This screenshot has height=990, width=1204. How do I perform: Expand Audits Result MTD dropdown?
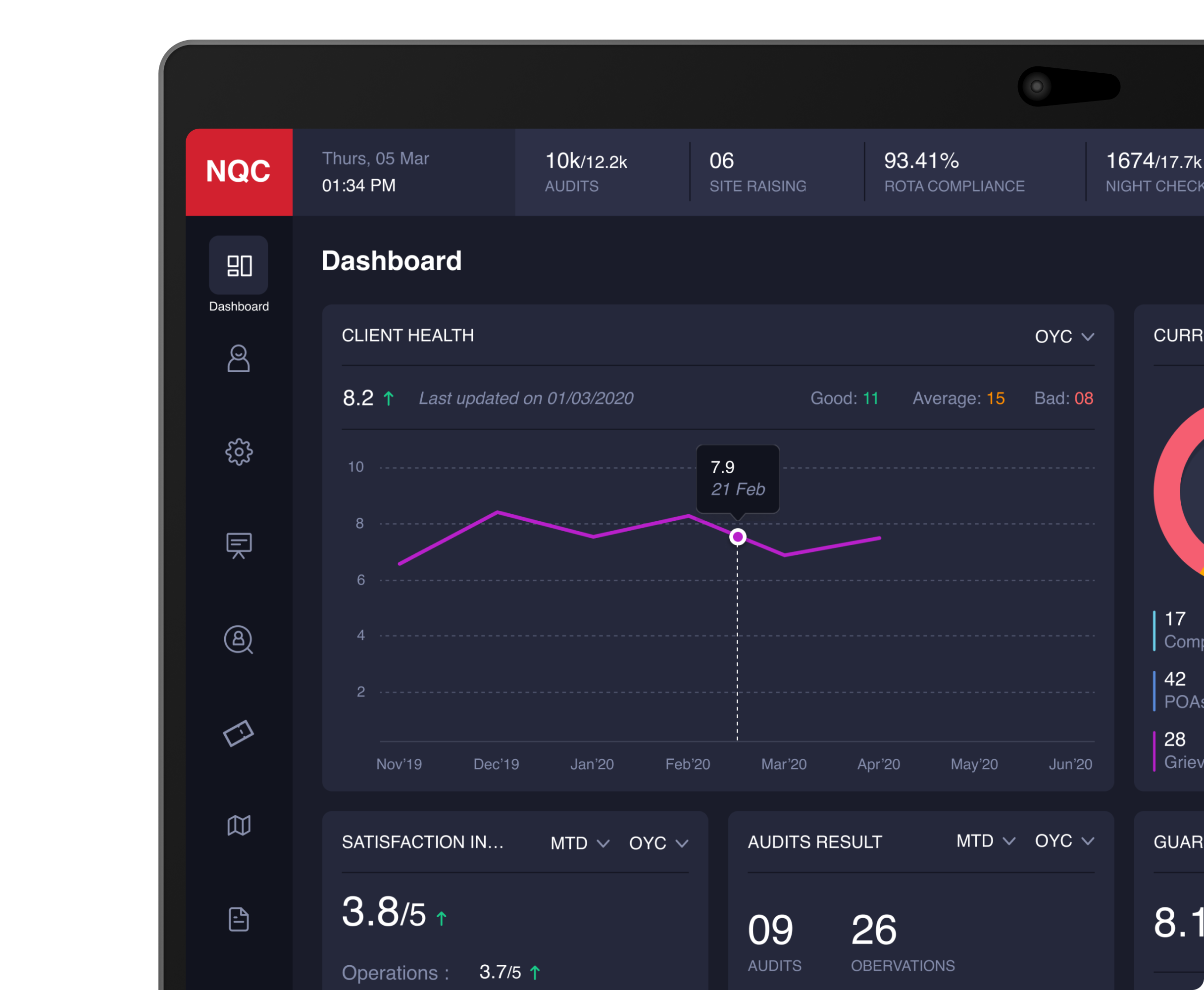pyautogui.click(x=985, y=841)
